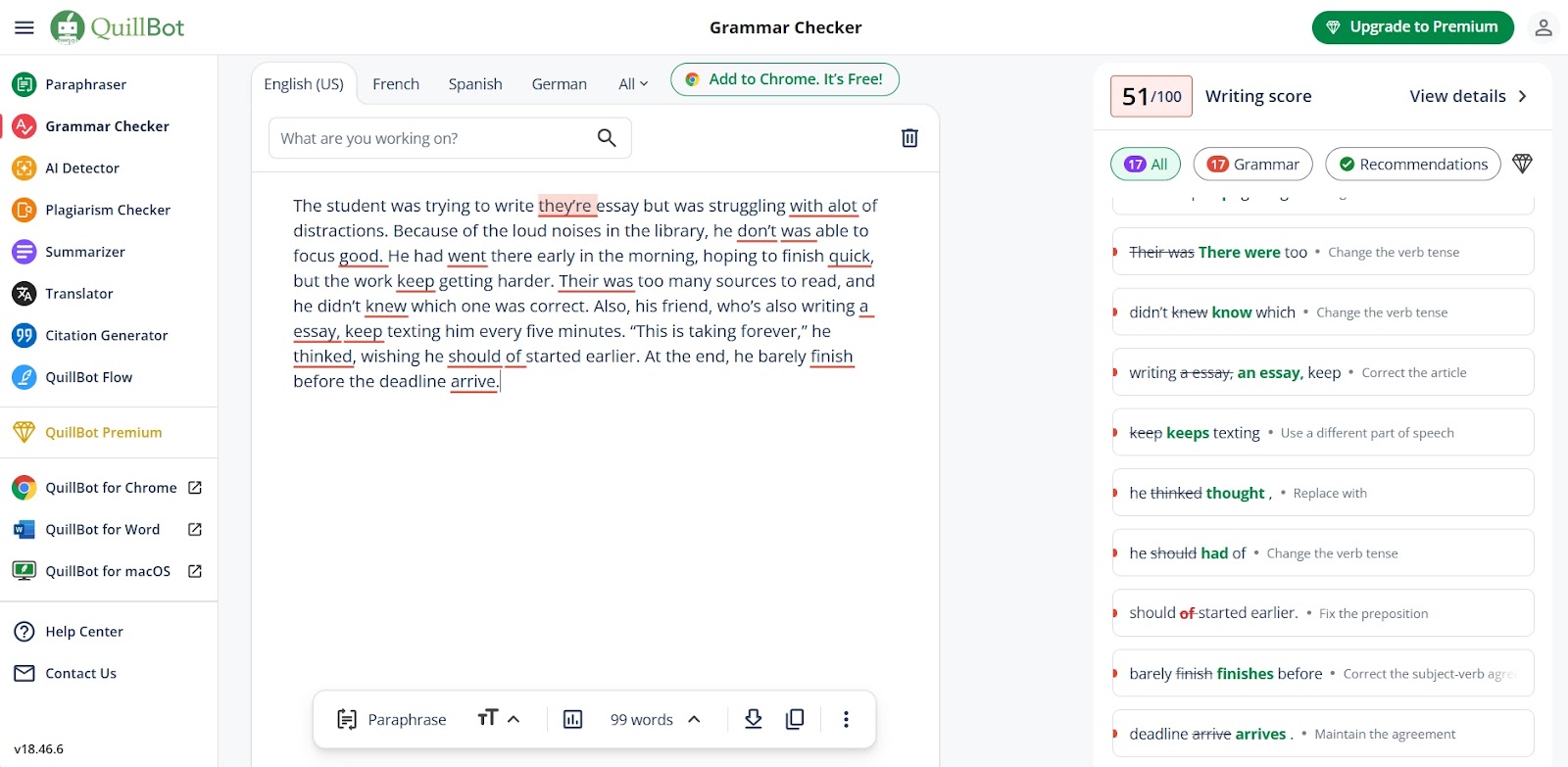The height and width of the screenshot is (767, 1568).
Task: Expand the All languages dropdown
Action: 633,84
